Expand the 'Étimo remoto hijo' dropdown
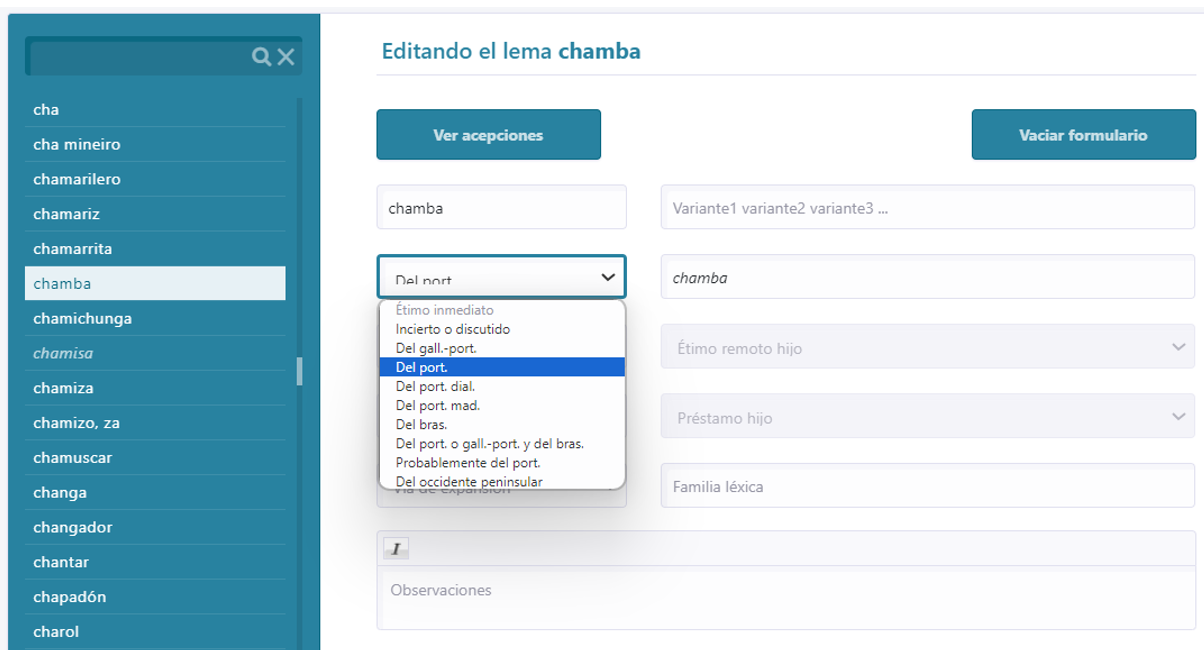Screen dimensions: 1204x650 [x=927, y=348]
